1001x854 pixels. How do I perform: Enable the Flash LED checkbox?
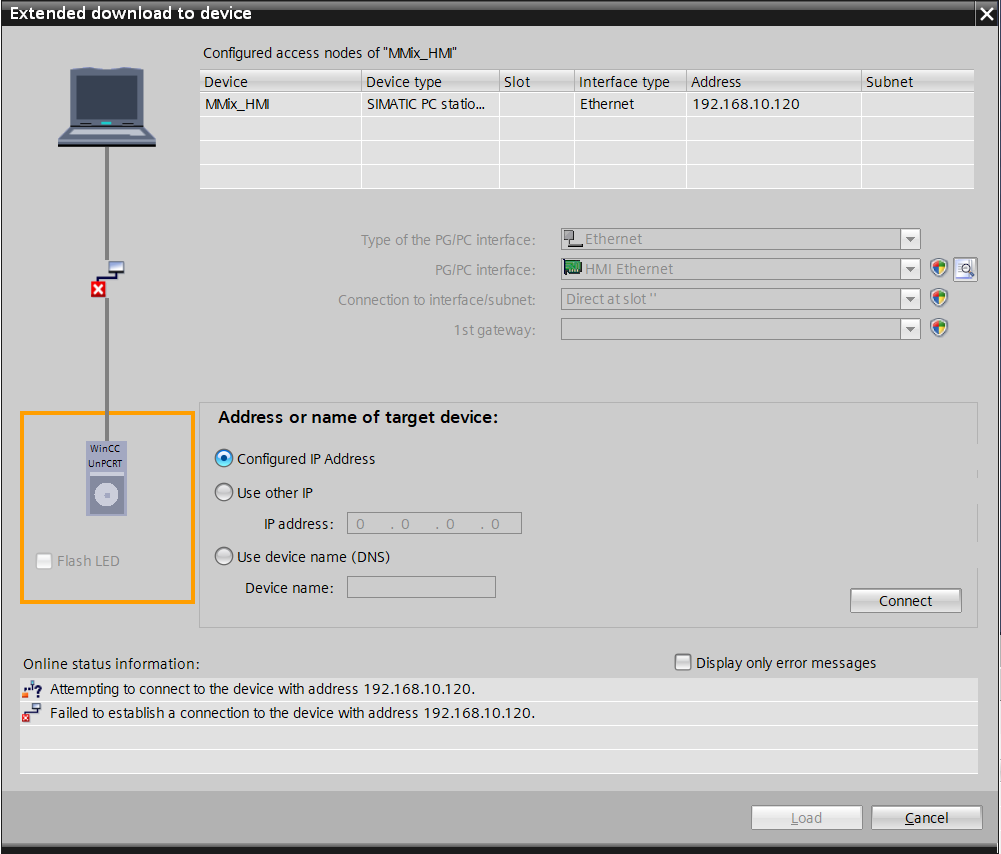click(44, 561)
